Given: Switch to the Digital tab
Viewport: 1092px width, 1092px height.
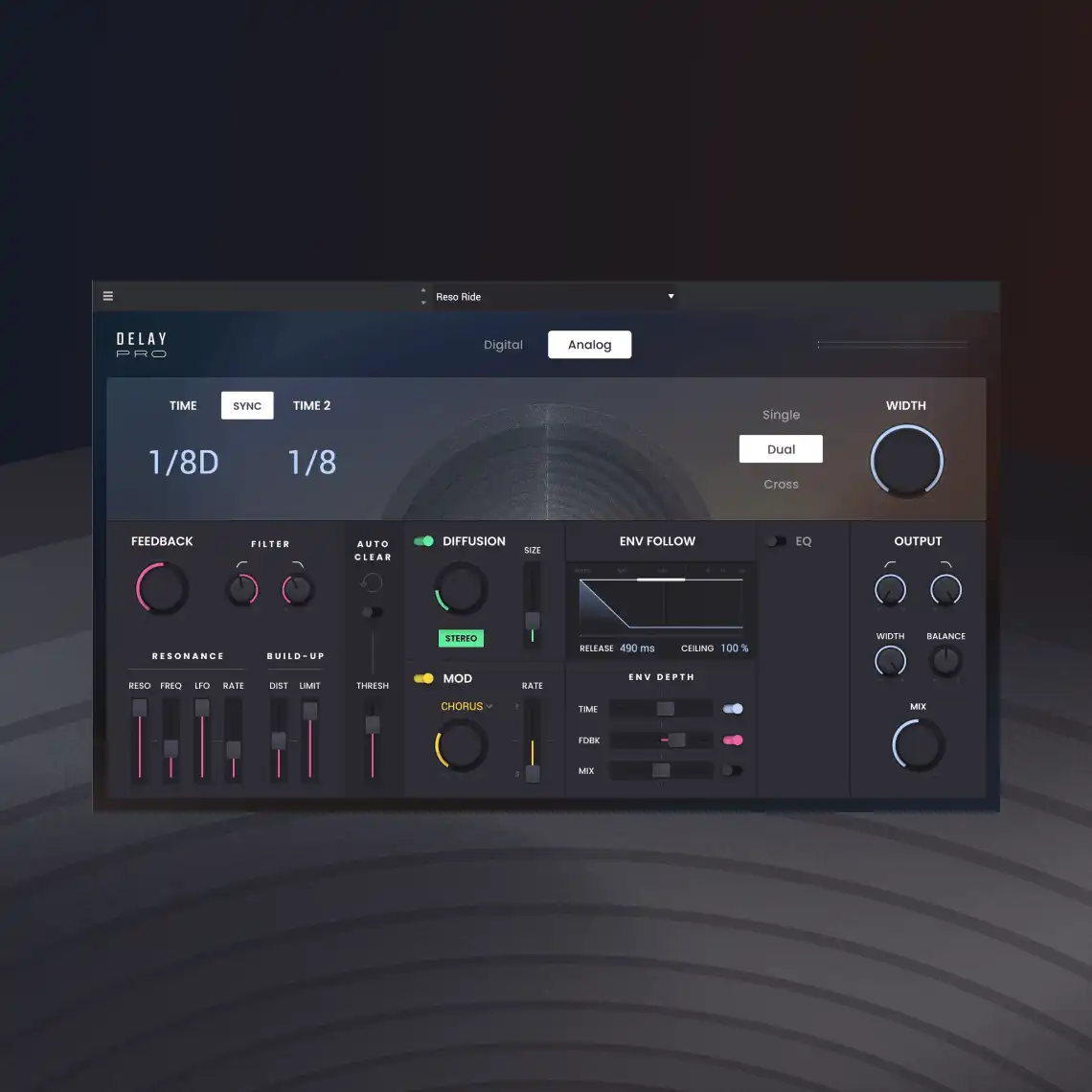Looking at the screenshot, I should click(x=503, y=344).
